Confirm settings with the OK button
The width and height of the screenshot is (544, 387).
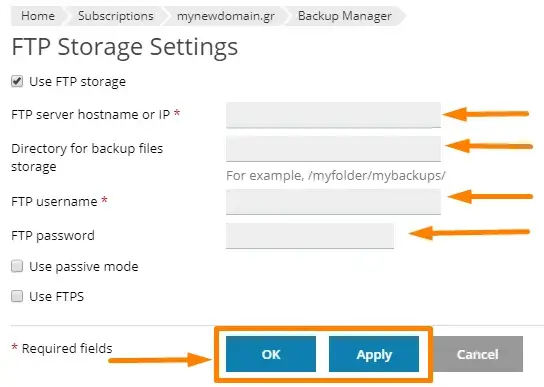[271, 354]
